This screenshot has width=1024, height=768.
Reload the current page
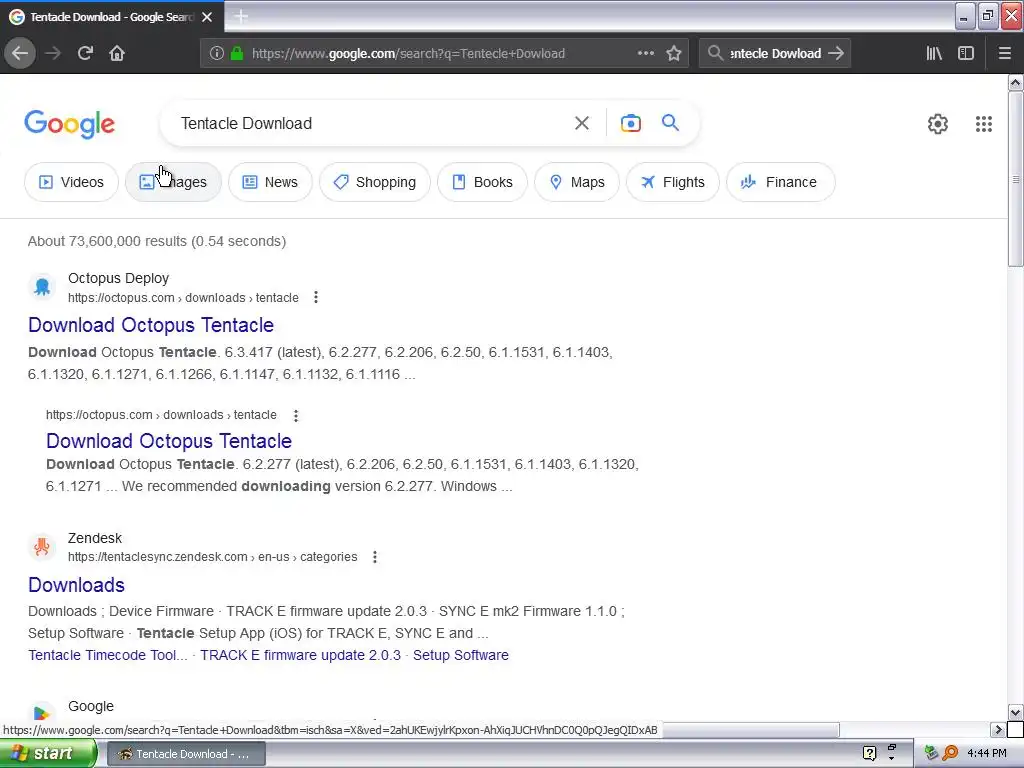[85, 53]
